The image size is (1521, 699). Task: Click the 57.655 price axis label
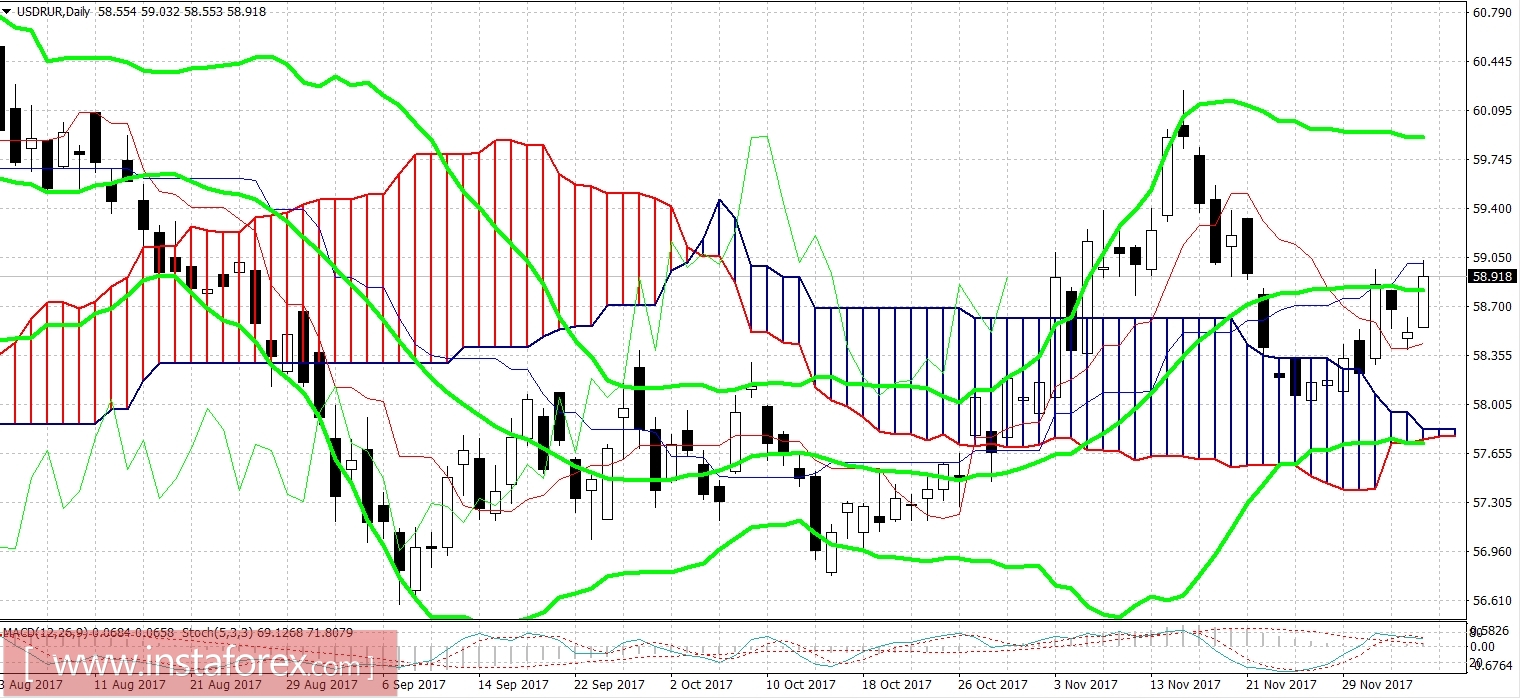(1492, 453)
